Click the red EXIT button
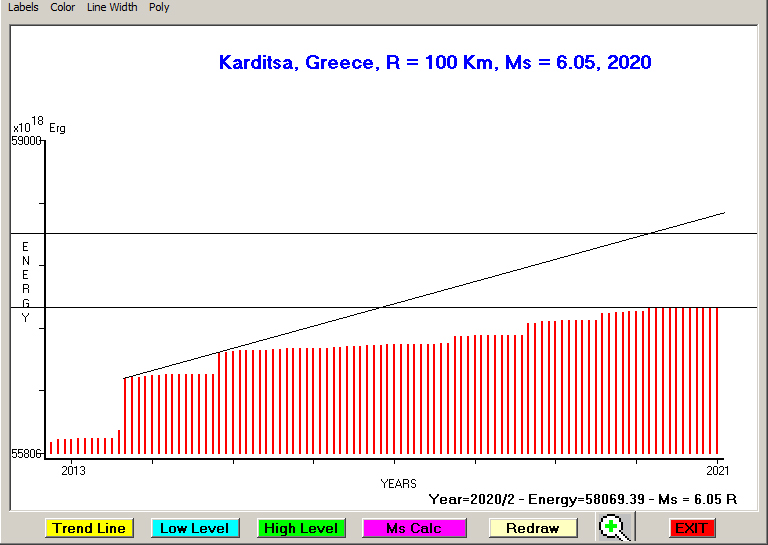Image resolution: width=768 pixels, height=545 pixels. (691, 528)
